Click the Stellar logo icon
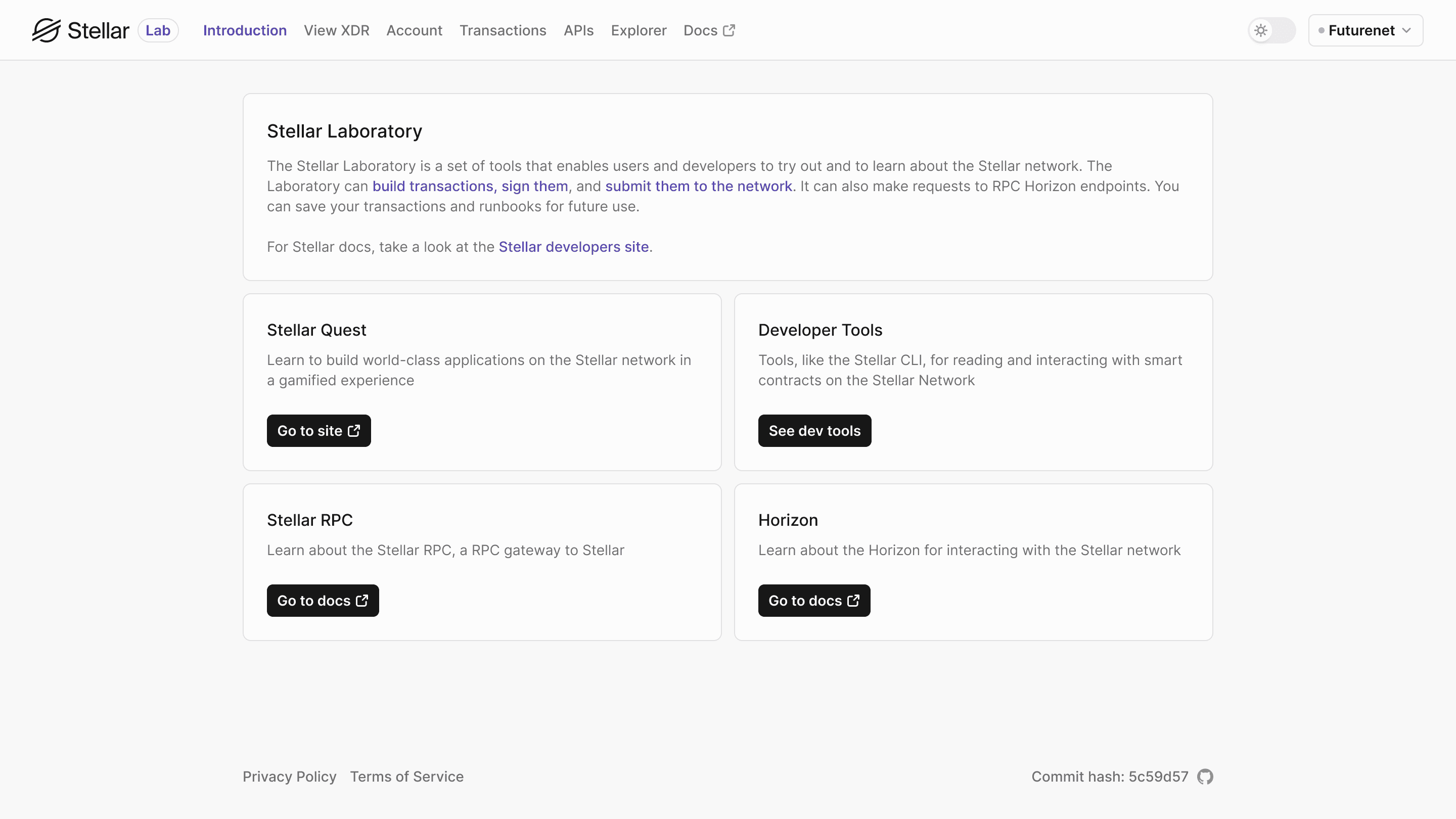Image resolution: width=1456 pixels, height=819 pixels. (46, 30)
